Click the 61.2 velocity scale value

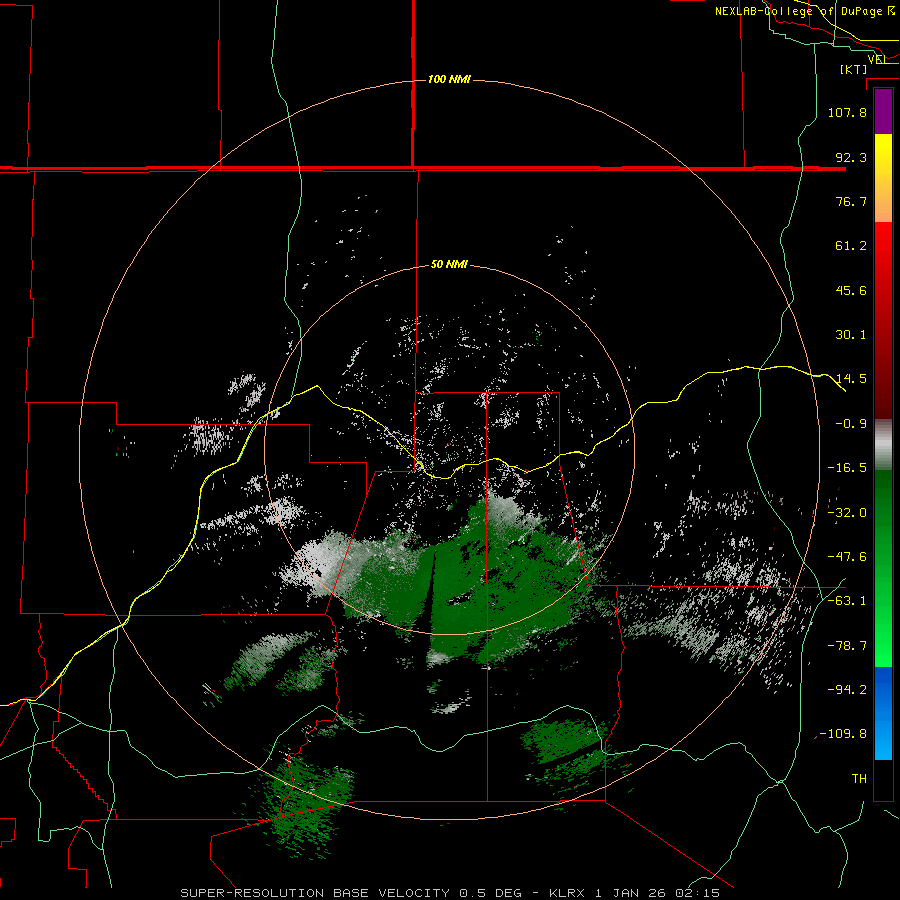[851, 246]
